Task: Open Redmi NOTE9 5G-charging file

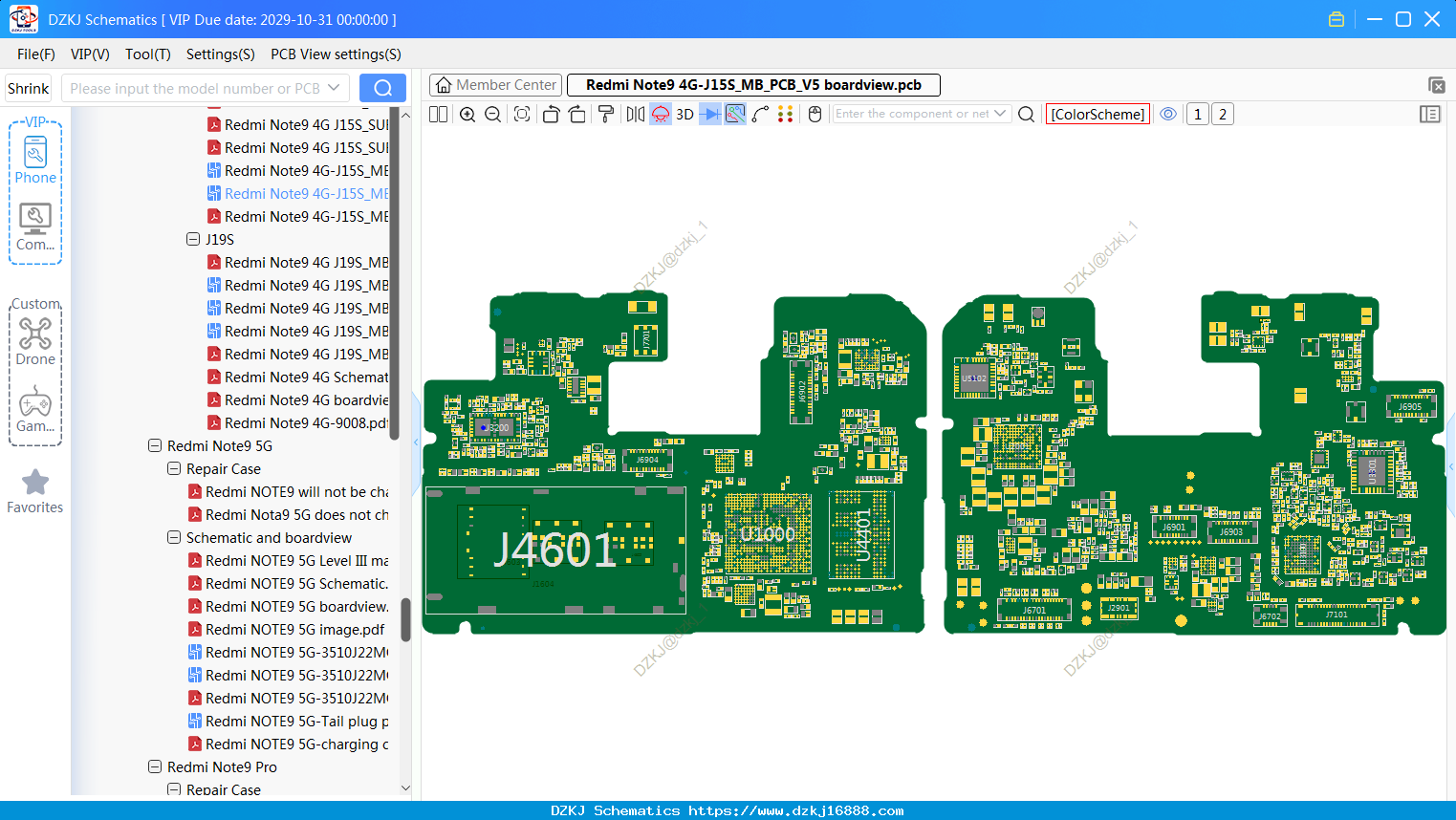Action: (x=289, y=744)
